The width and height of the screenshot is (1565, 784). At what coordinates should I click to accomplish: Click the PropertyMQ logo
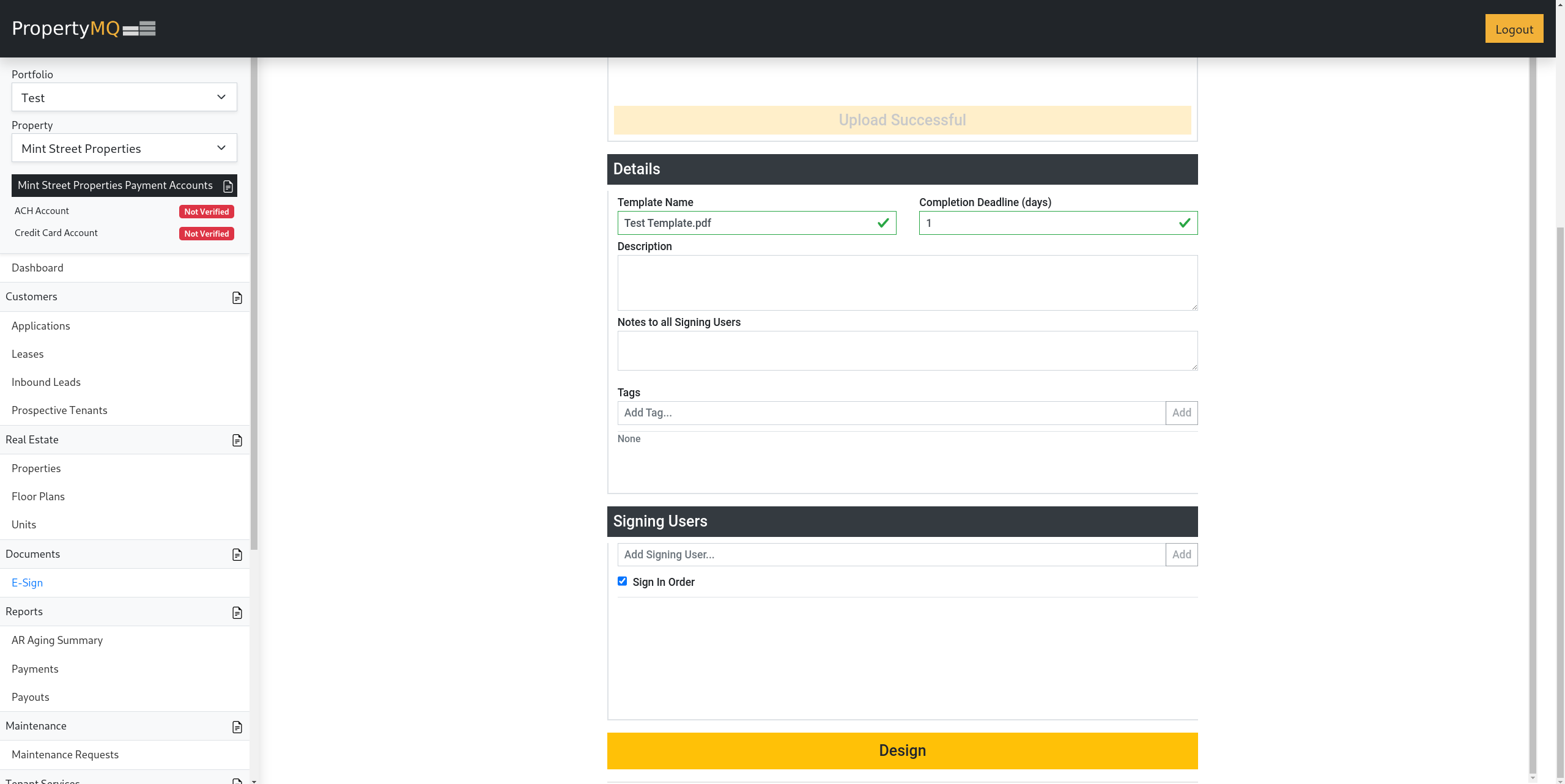click(84, 29)
